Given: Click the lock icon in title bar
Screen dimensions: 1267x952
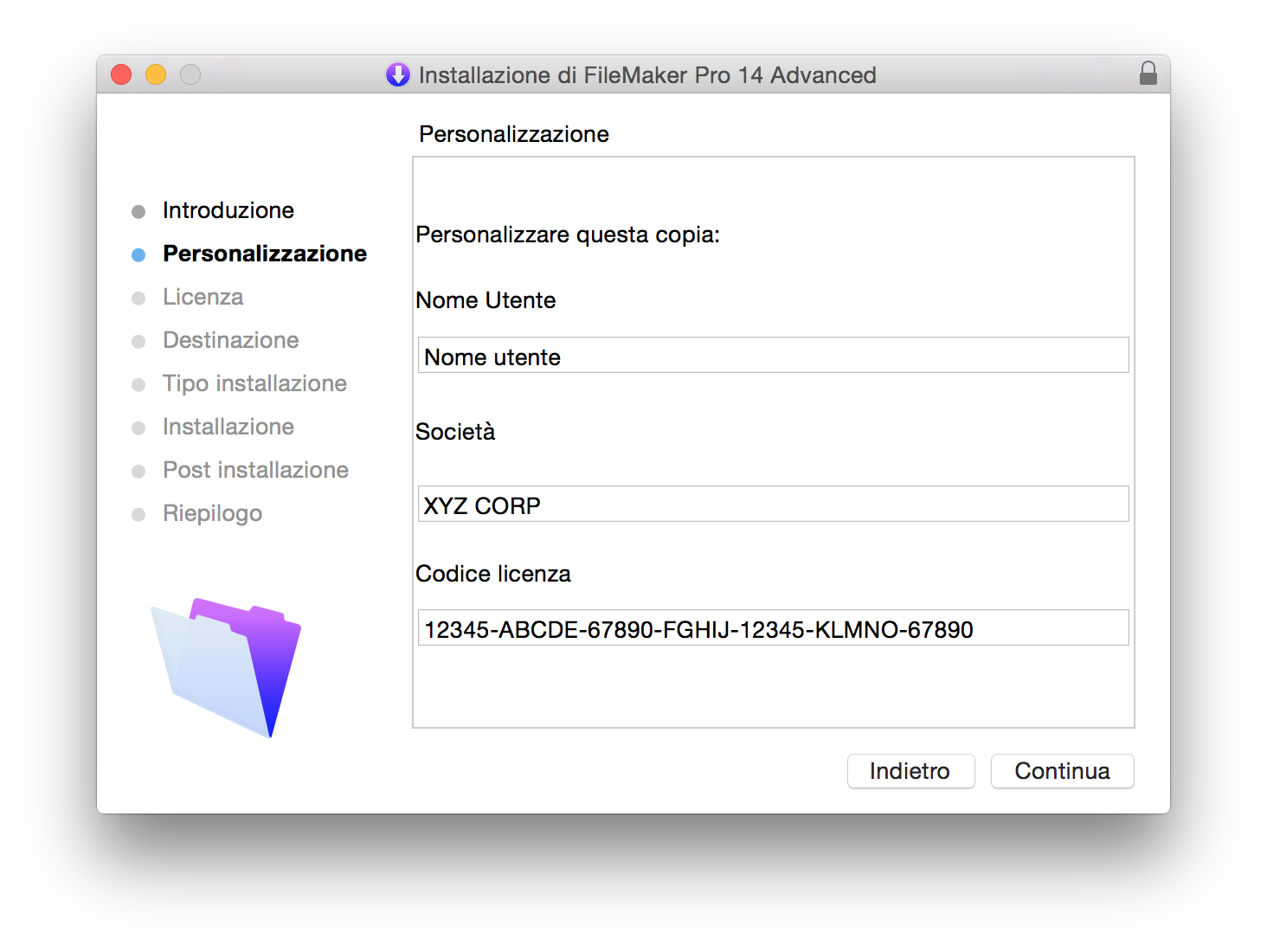Looking at the screenshot, I should (1148, 74).
